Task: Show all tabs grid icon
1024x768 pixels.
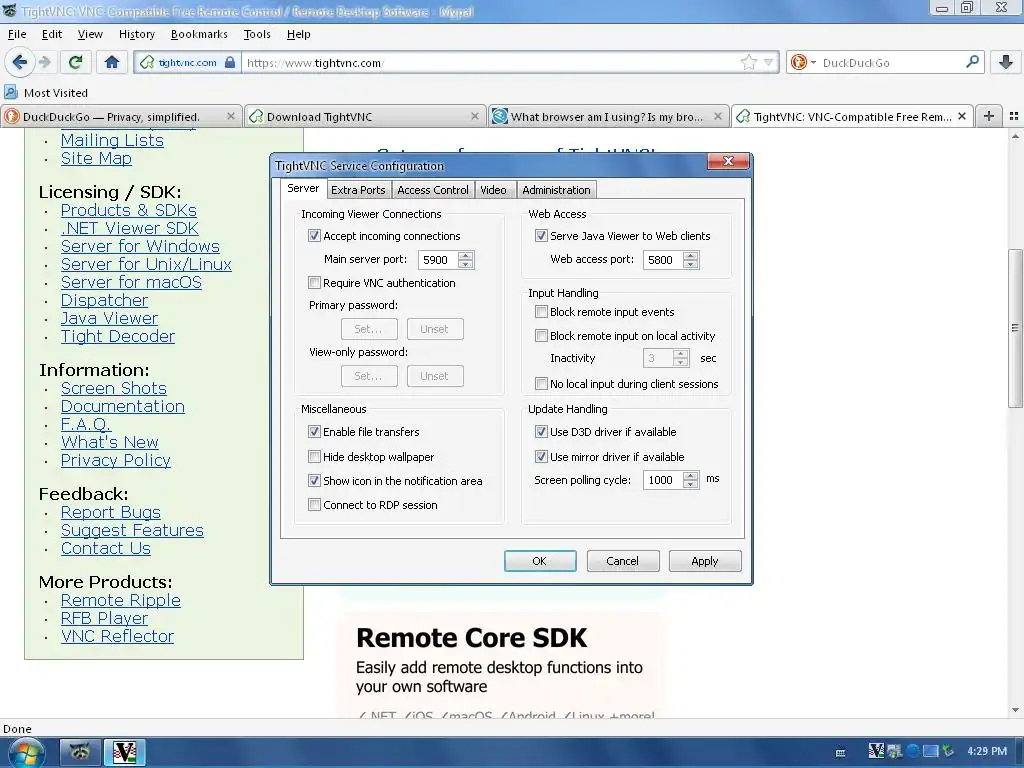Action: (1014, 116)
